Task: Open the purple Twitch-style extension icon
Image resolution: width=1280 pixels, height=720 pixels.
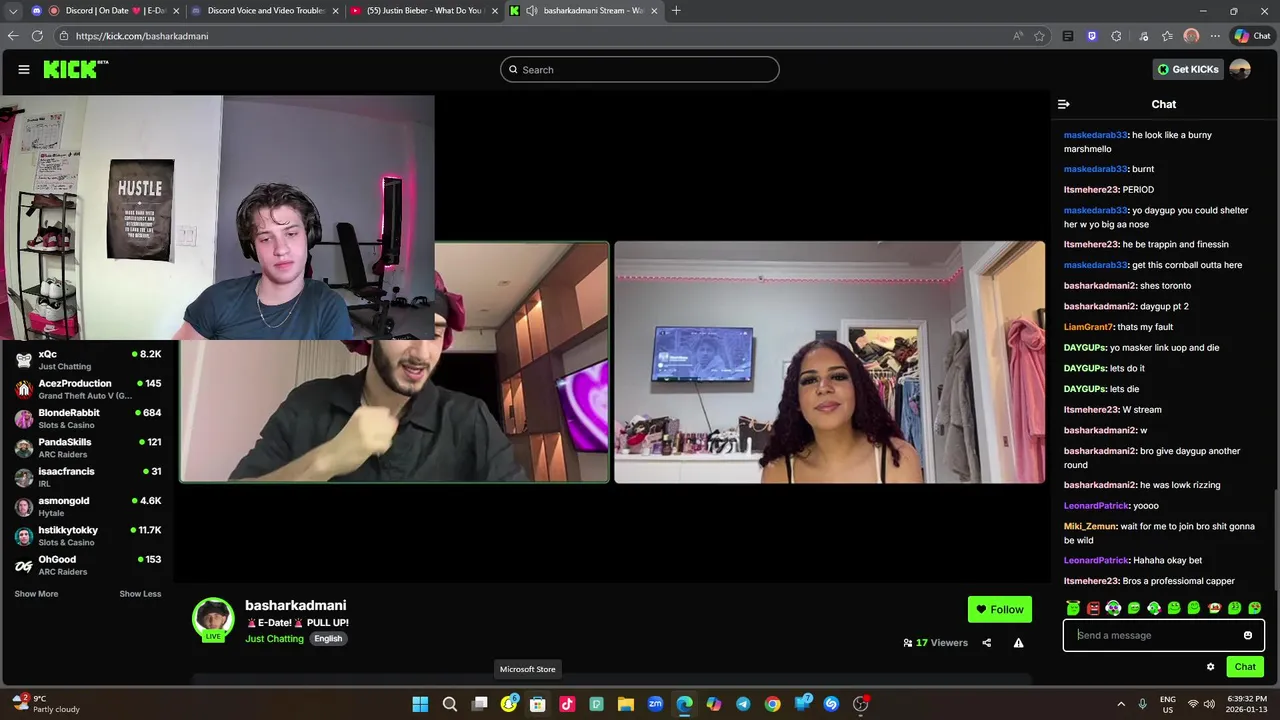Action: pyautogui.click(x=1092, y=36)
